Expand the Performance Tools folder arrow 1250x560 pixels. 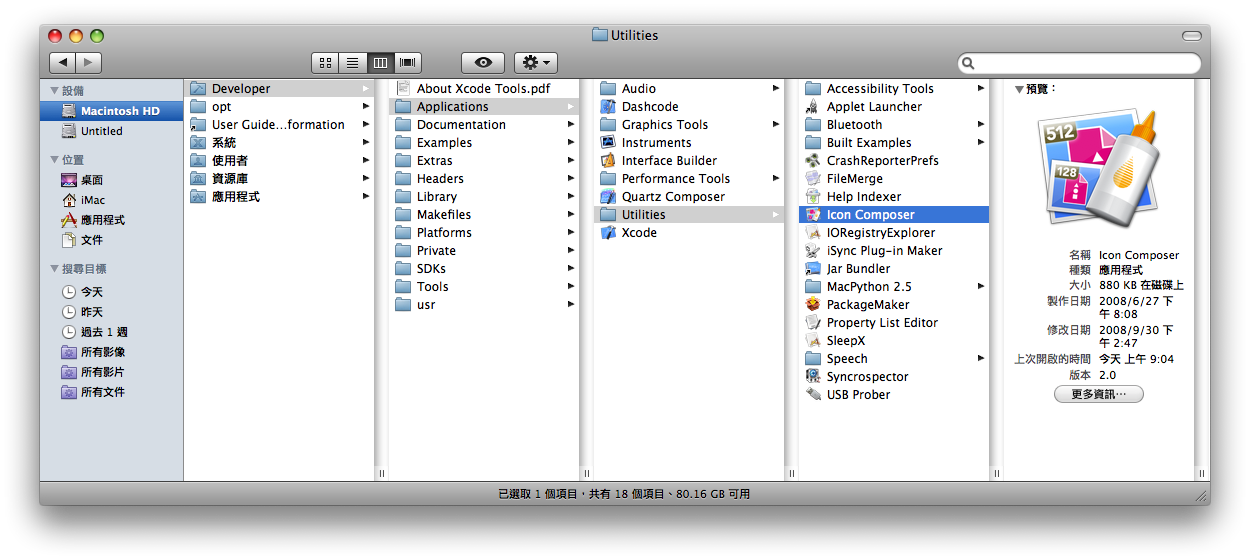coord(776,179)
